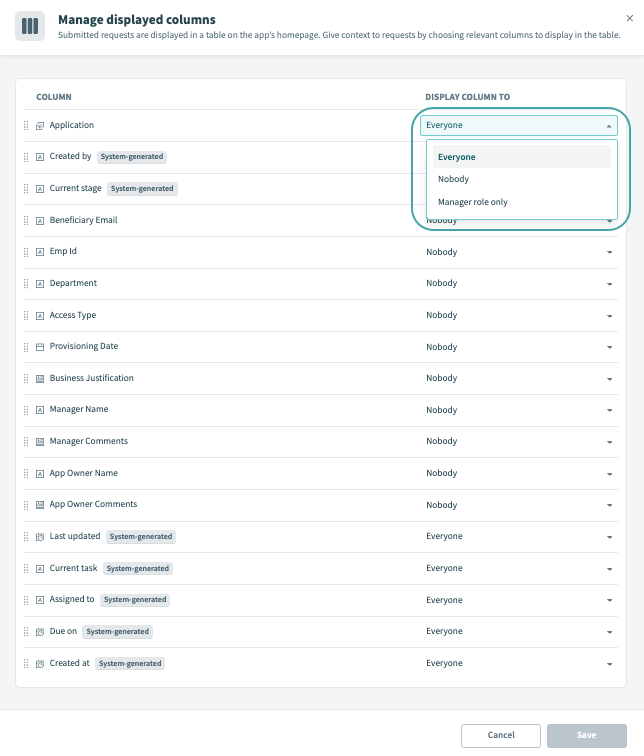The image size is (644, 756).
Task: Click the calendar icon beside Provisioning Date
Action: click(x=40, y=347)
